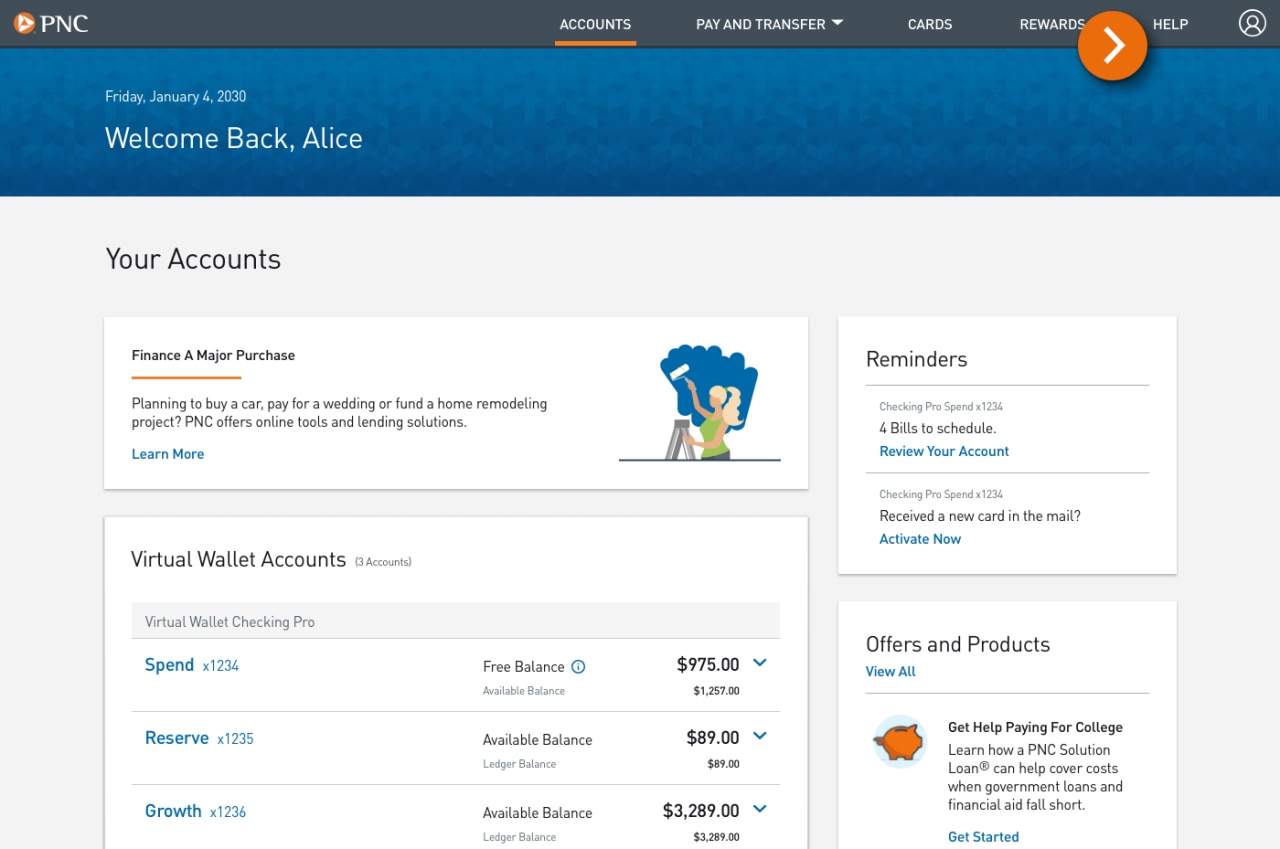Click Review Your Account reminder link
The image size is (1280, 849).
coord(943,451)
